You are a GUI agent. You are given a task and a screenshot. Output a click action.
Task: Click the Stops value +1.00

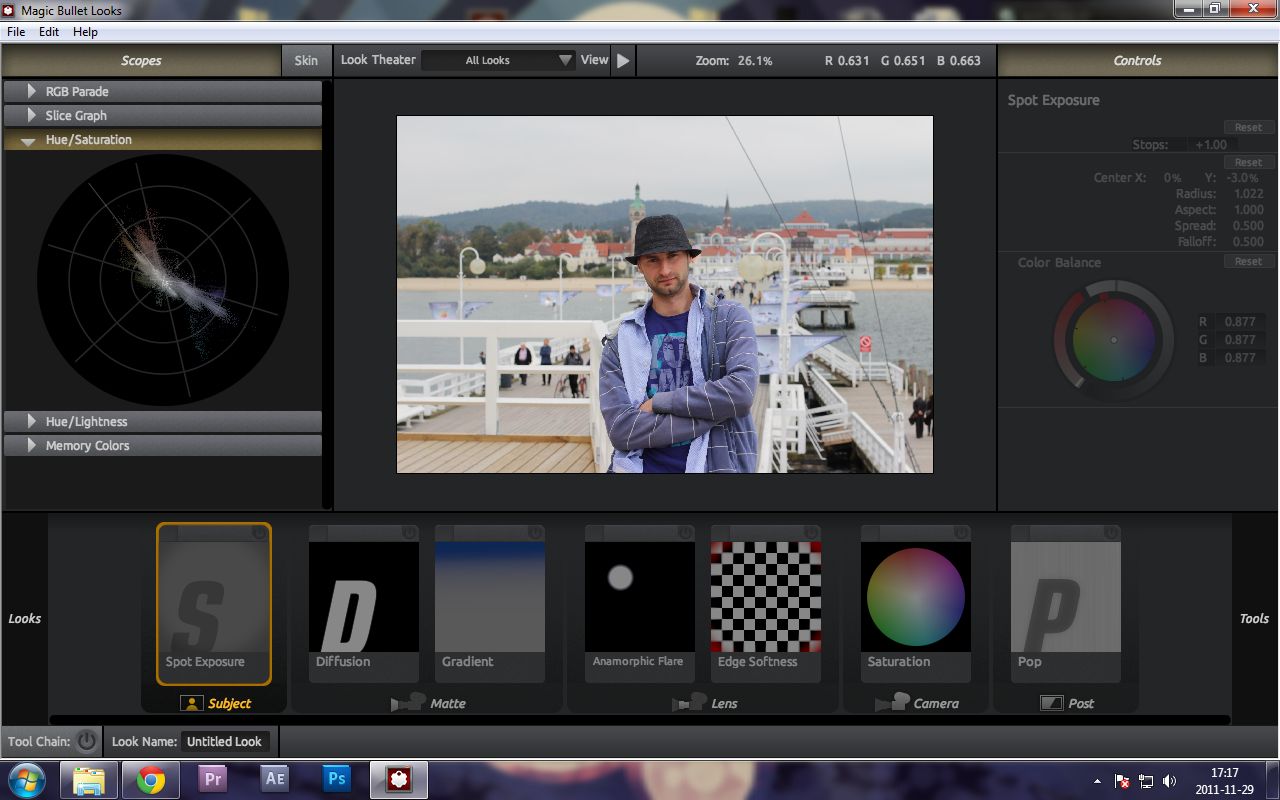pyautogui.click(x=1211, y=144)
